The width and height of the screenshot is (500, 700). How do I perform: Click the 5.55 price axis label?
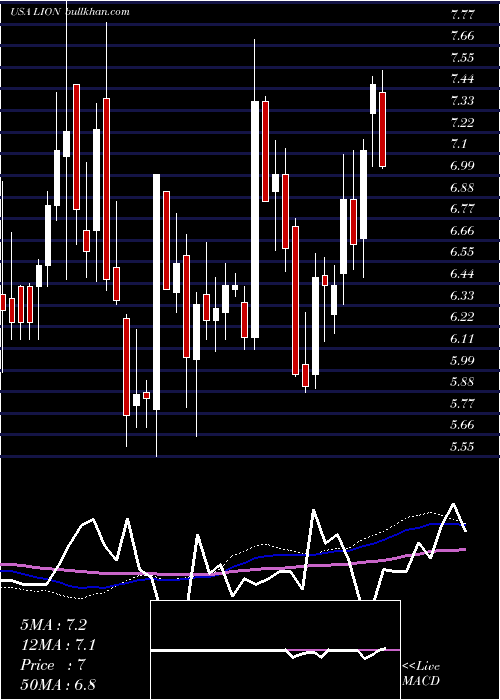462,447
